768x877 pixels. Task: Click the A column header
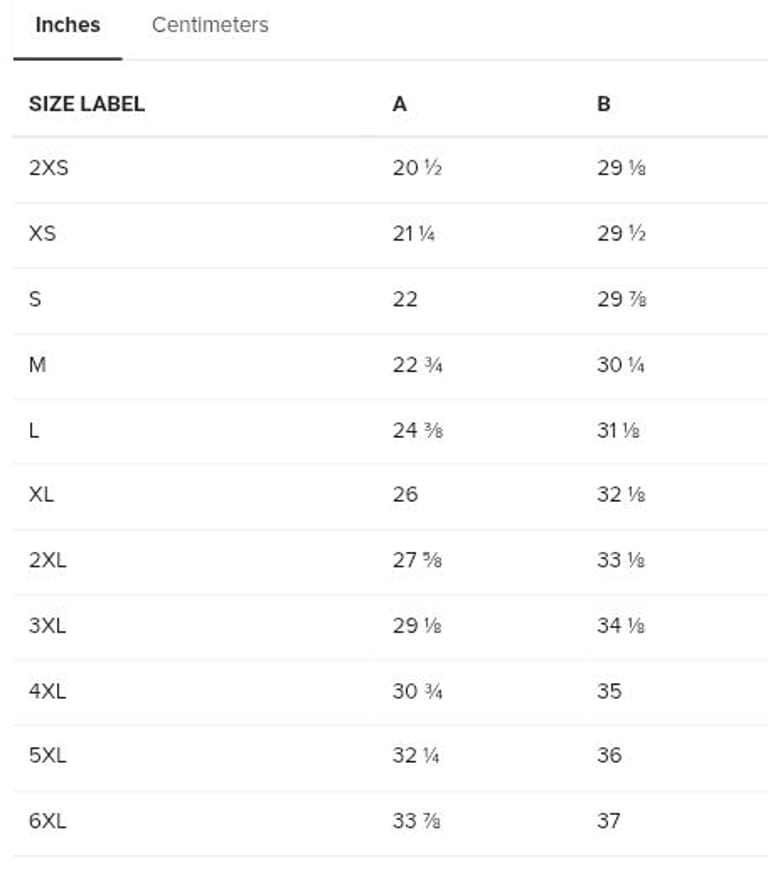click(400, 104)
